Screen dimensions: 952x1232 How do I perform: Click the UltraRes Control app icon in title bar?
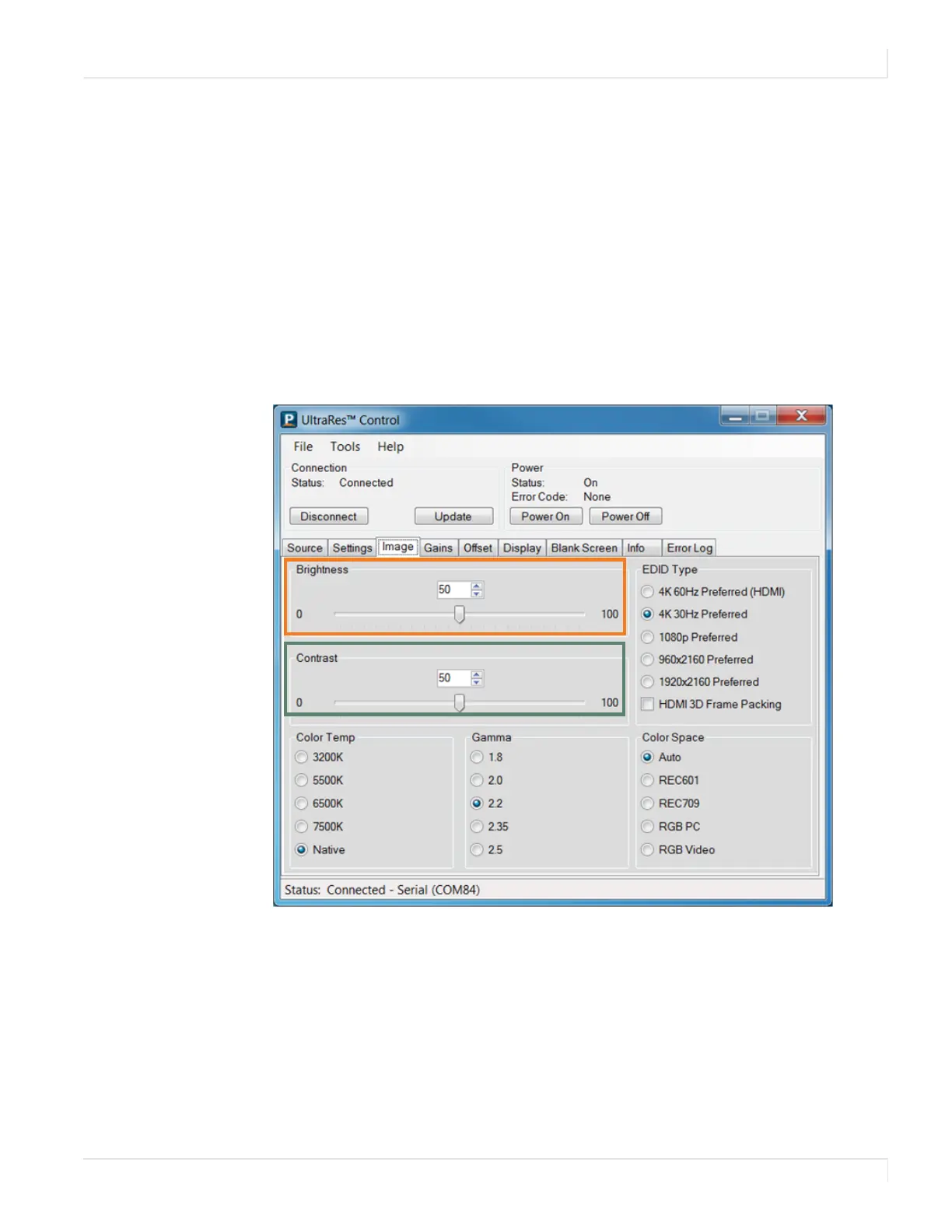(x=289, y=420)
